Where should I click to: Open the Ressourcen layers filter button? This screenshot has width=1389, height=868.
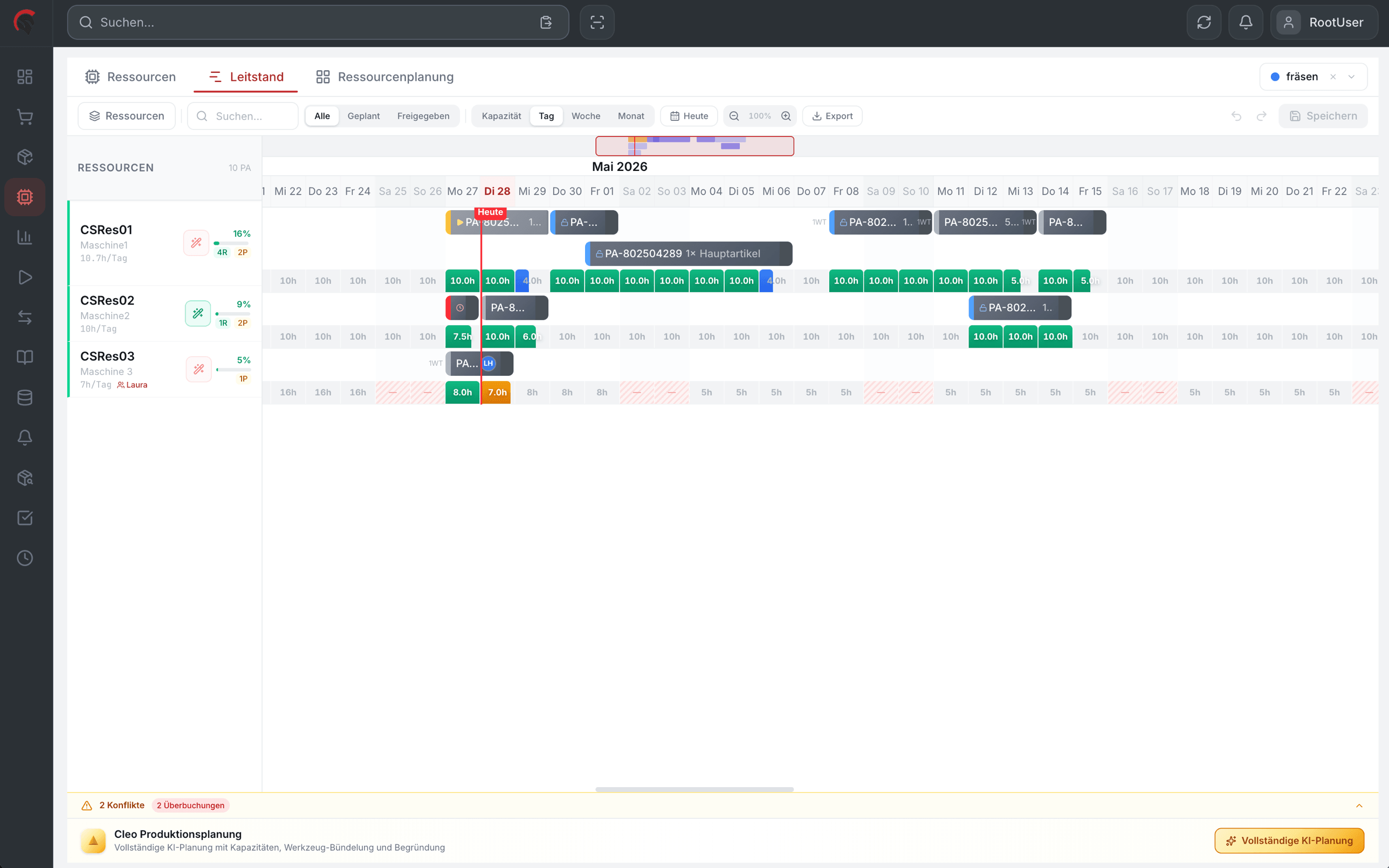(127, 116)
